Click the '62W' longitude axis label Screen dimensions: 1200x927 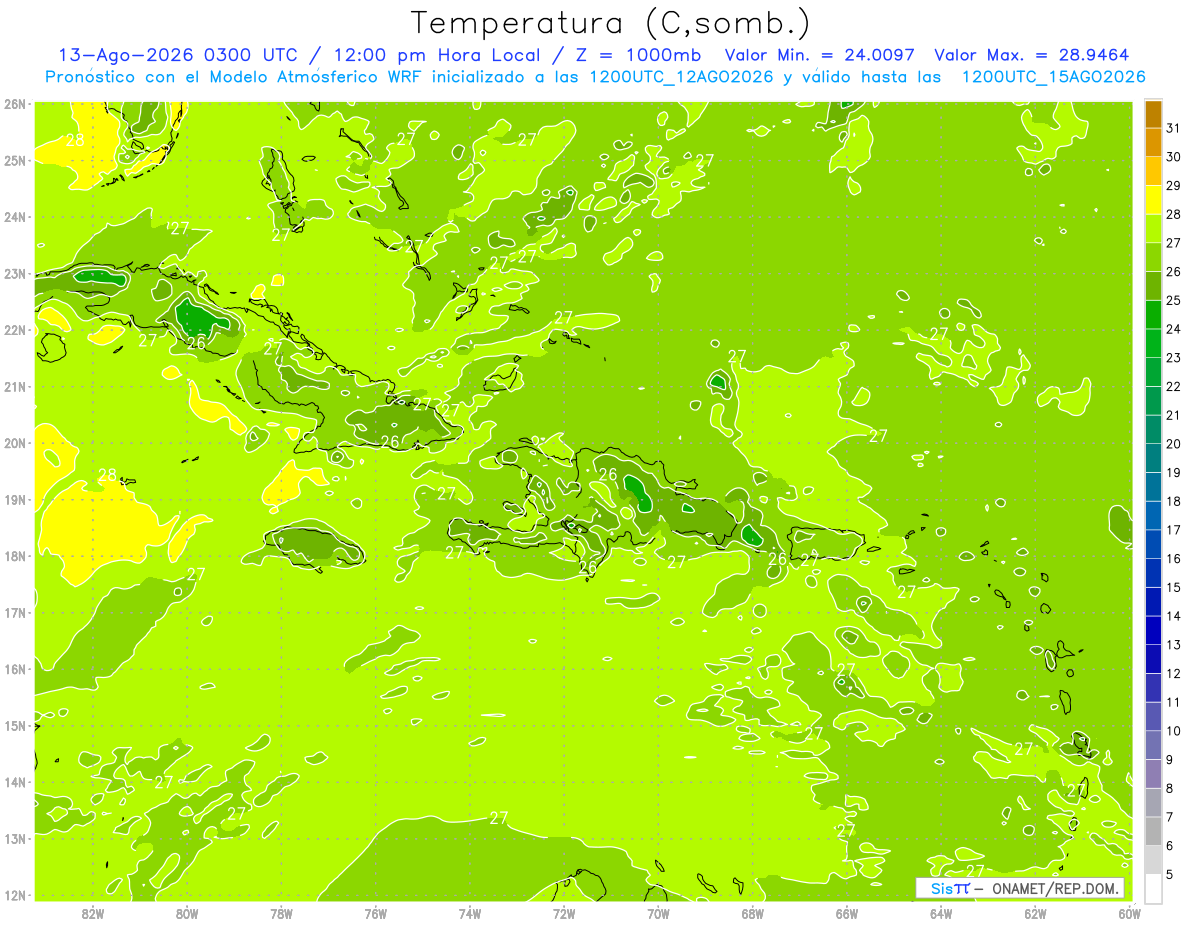tap(1035, 914)
